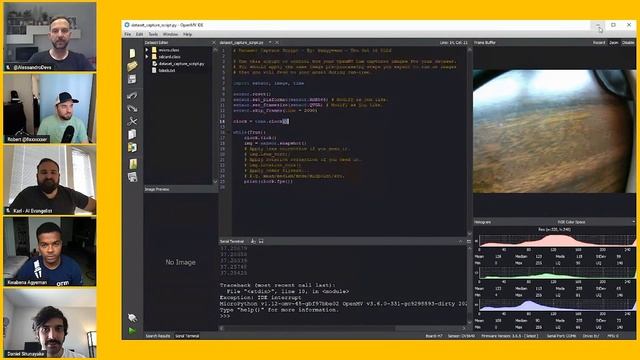Click the Connect plug icon
This screenshot has width=640, height=360.
(132, 318)
